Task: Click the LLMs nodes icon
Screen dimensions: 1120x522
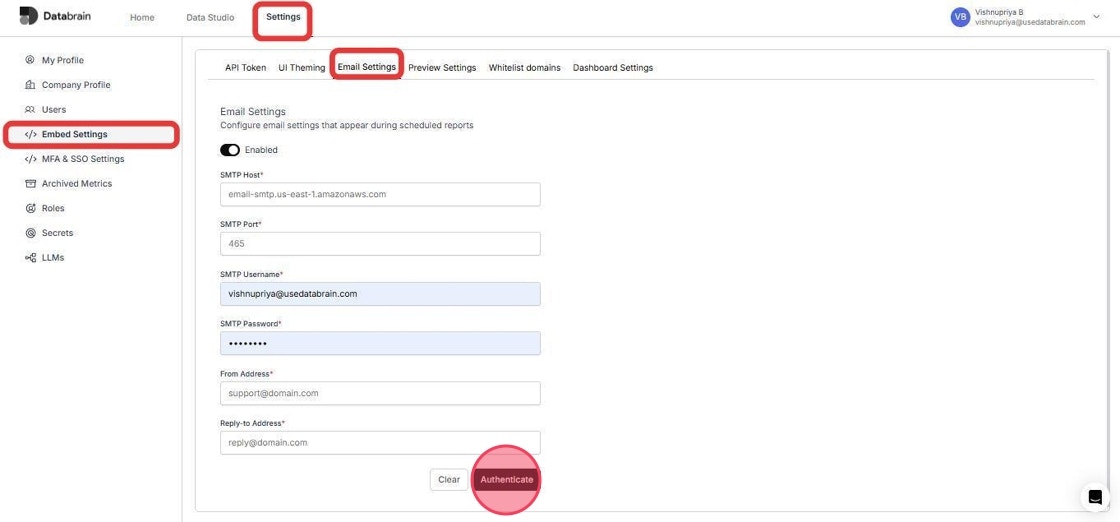Action: coord(30,258)
